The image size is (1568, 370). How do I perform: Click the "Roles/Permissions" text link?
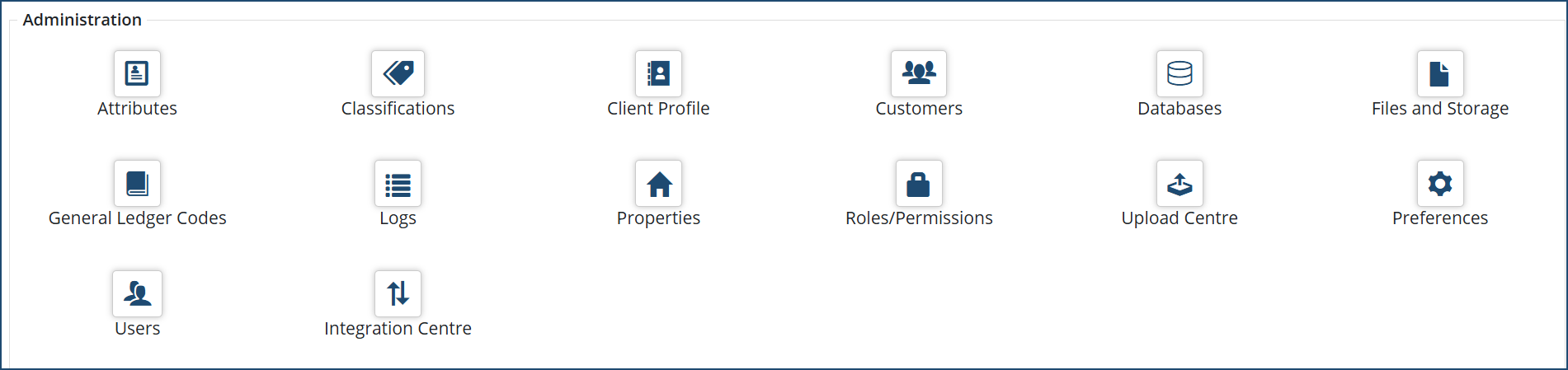(919, 218)
